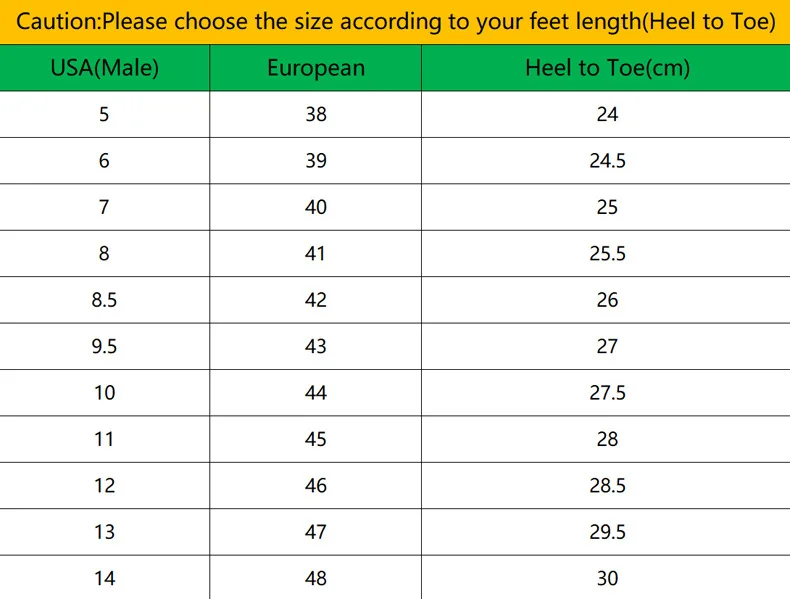Click the 27.5 cm length cell
The height and width of the screenshot is (599, 790).
click(607, 393)
